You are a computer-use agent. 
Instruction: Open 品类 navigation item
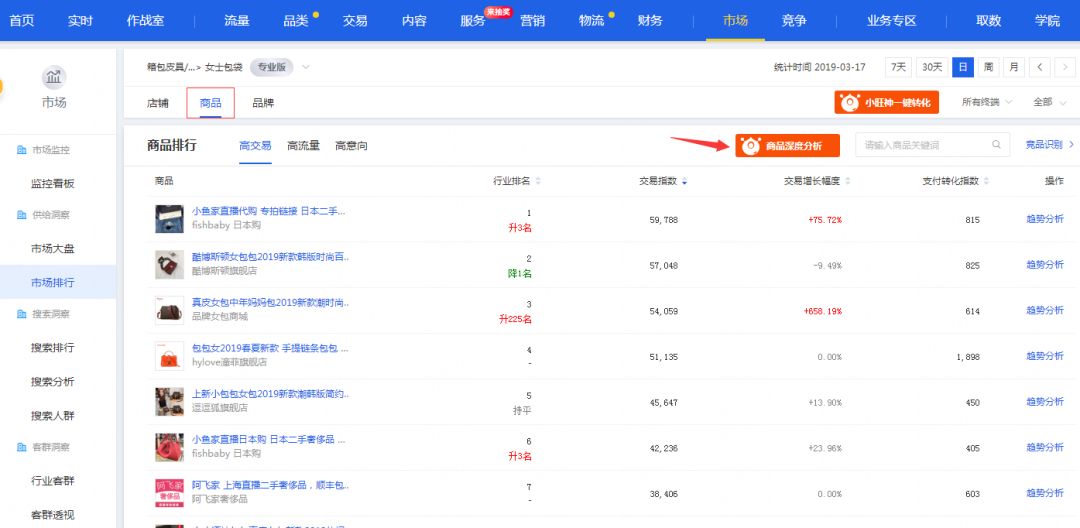click(295, 20)
